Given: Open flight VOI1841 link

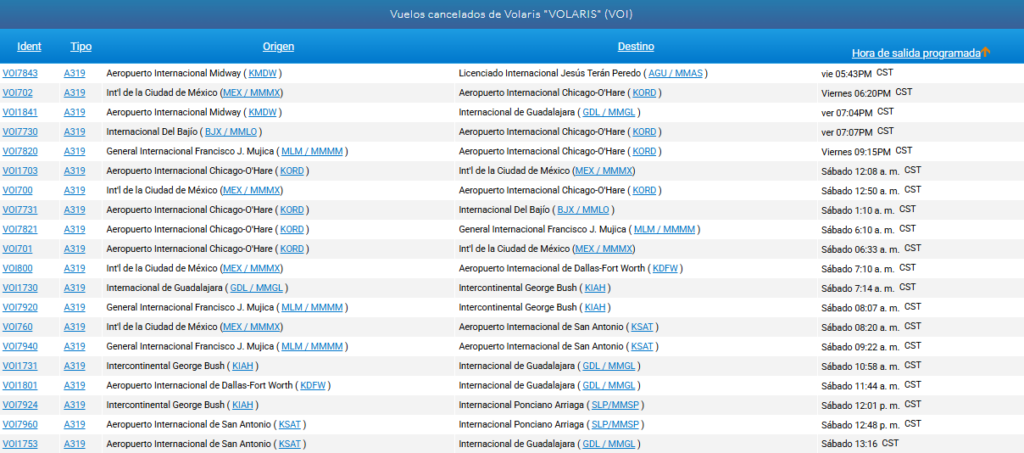Looking at the screenshot, I should click(x=20, y=112).
